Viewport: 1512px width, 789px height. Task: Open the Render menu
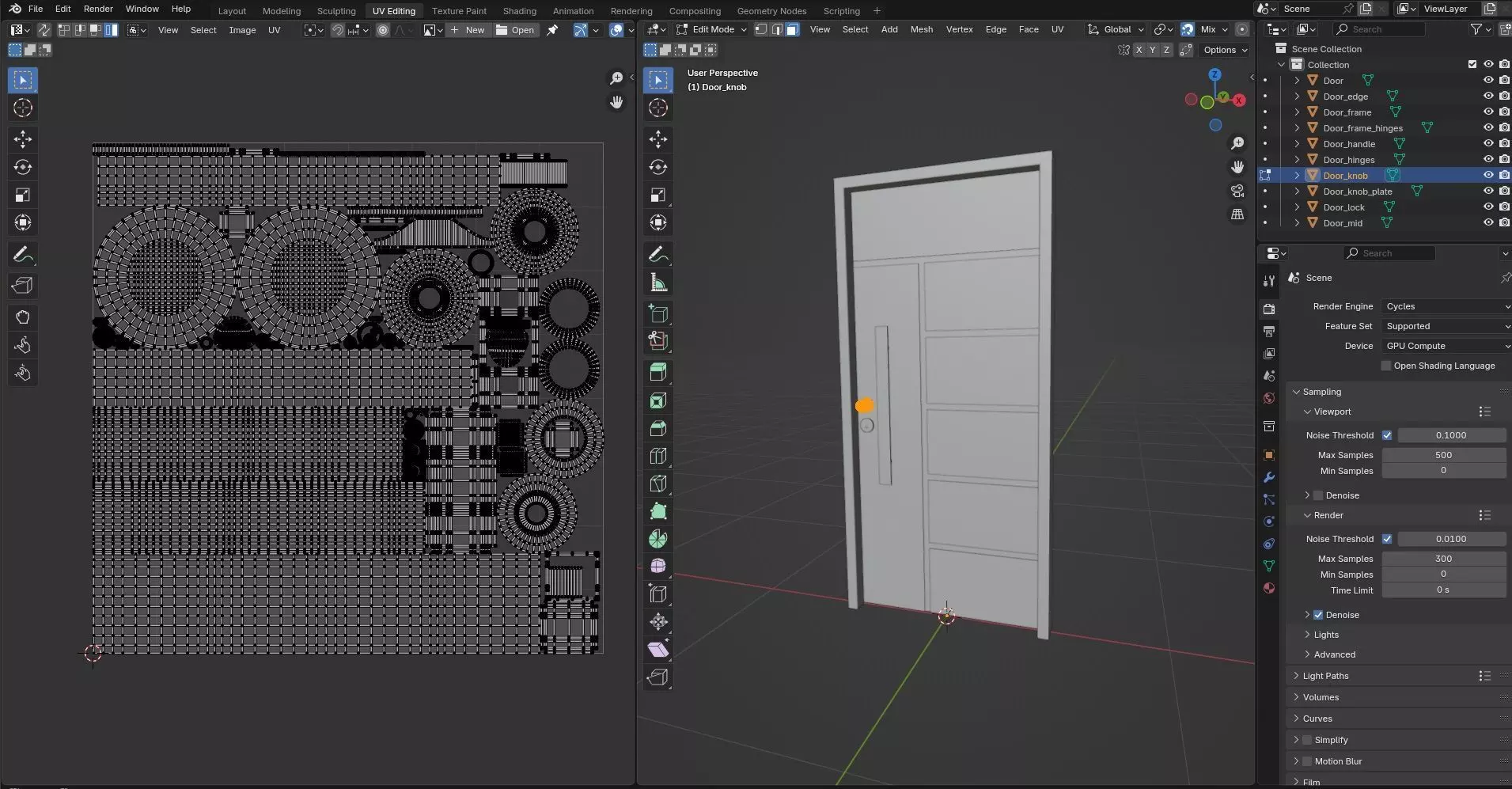98,9
